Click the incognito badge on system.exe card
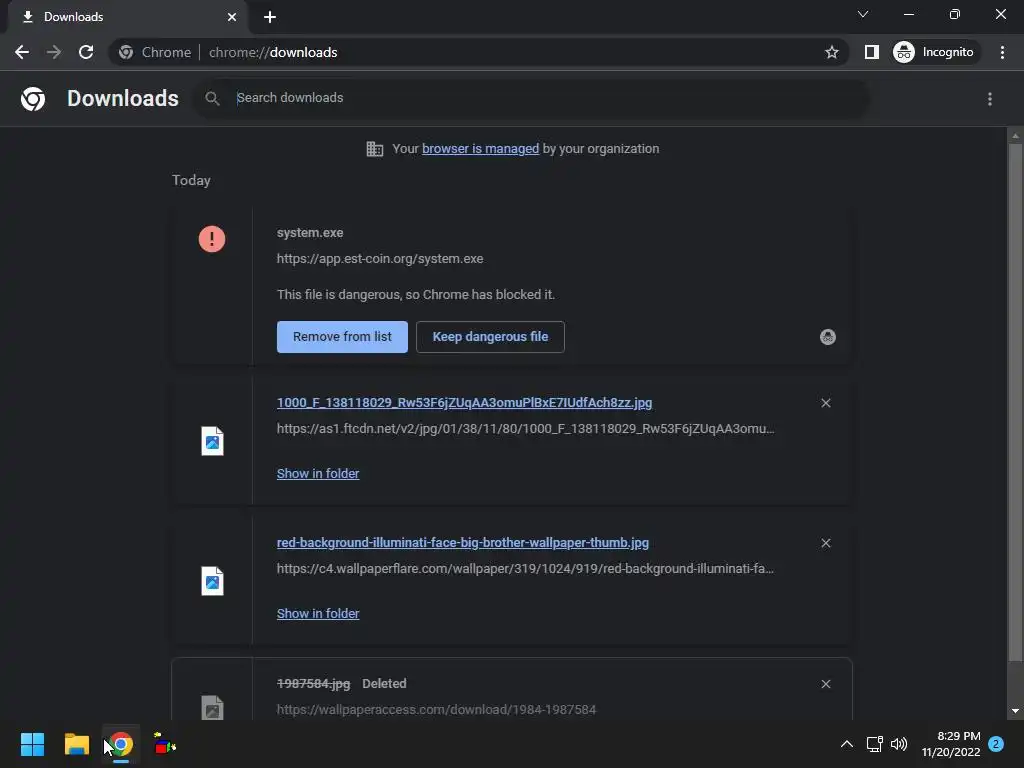 [x=827, y=337]
